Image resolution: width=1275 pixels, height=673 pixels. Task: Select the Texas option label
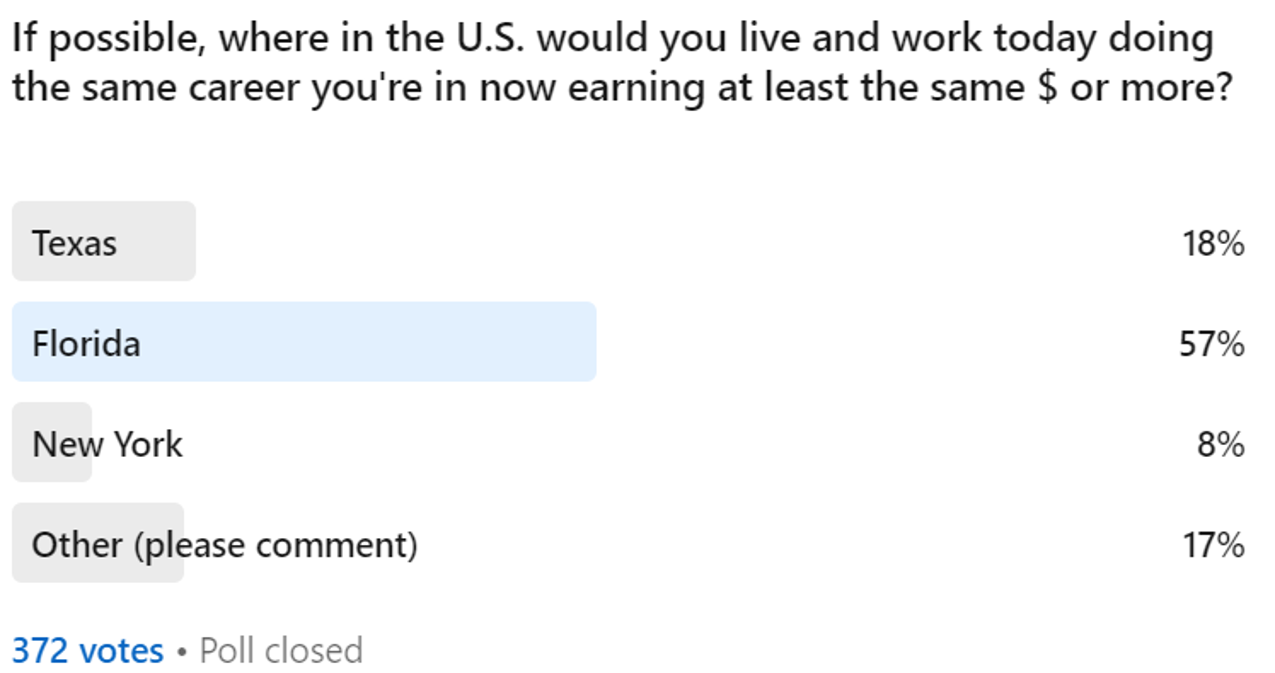pyautogui.click(x=74, y=243)
